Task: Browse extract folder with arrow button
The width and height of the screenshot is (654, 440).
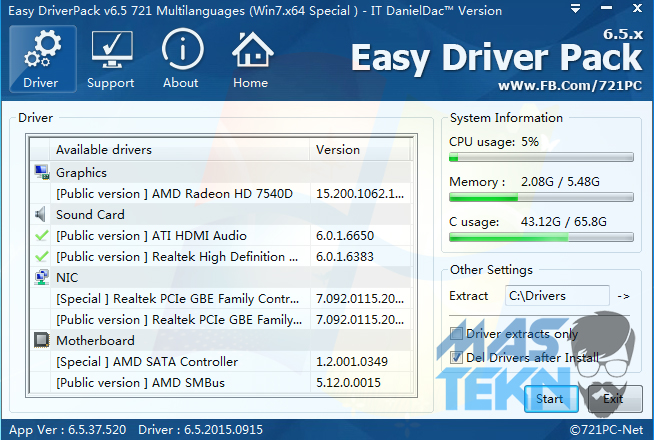Action: 623,296
